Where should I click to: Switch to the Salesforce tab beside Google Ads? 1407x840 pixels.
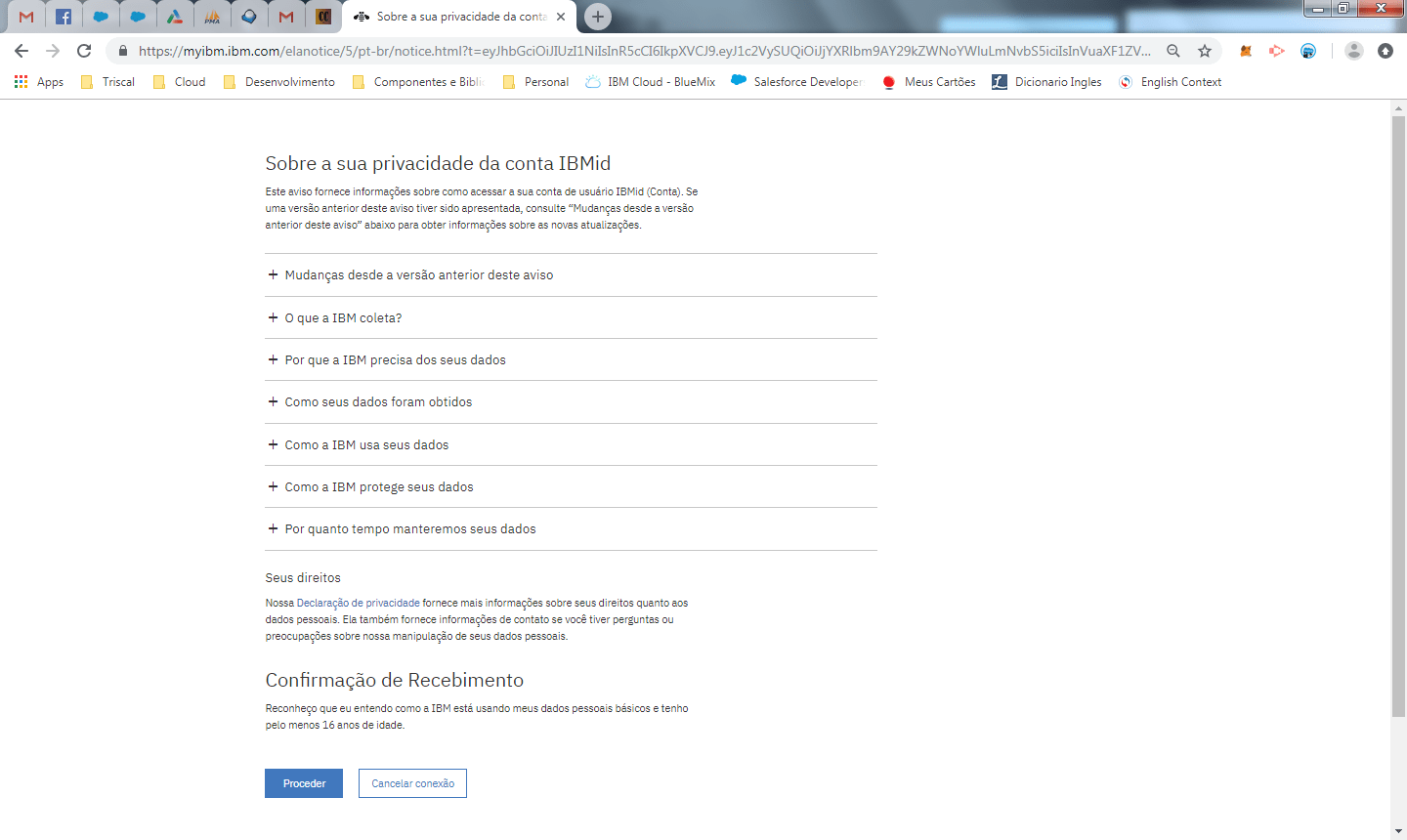tap(138, 17)
